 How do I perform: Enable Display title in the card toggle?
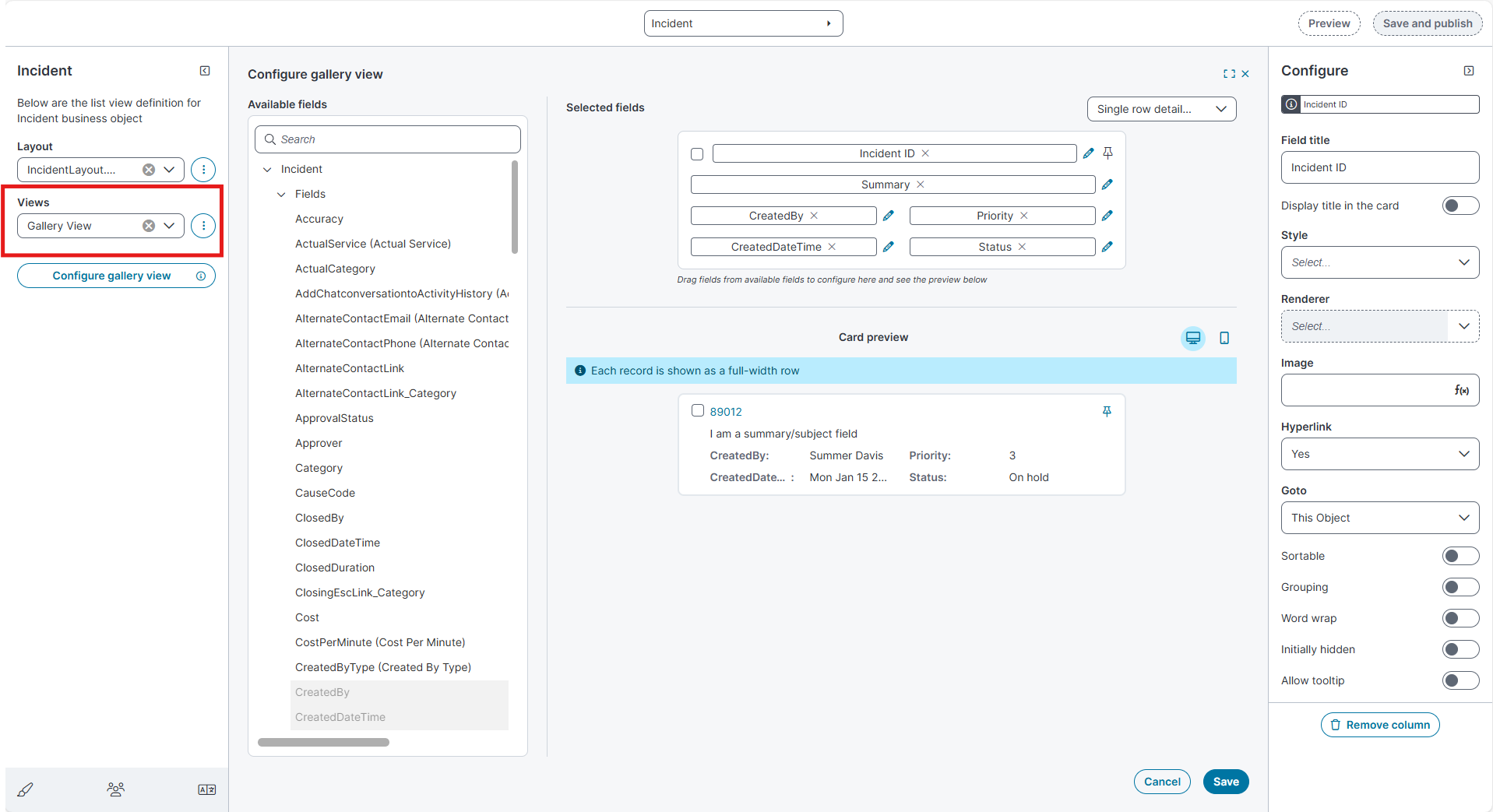pyautogui.click(x=1460, y=206)
